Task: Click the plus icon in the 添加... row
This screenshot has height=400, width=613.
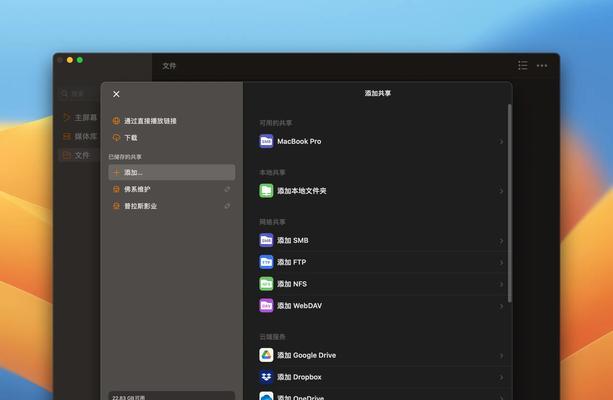Action: [116, 172]
